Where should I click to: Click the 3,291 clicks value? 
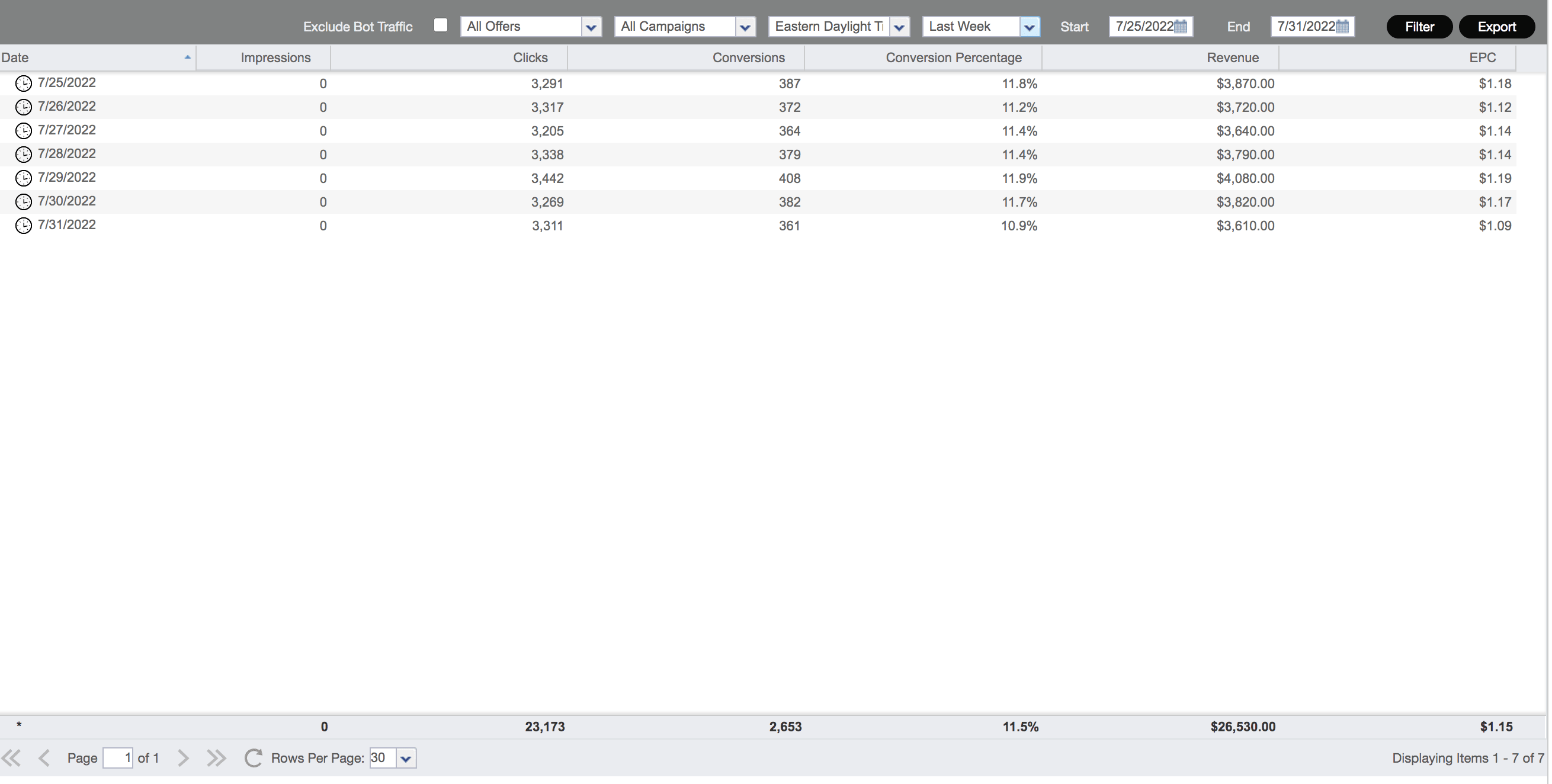coord(549,83)
